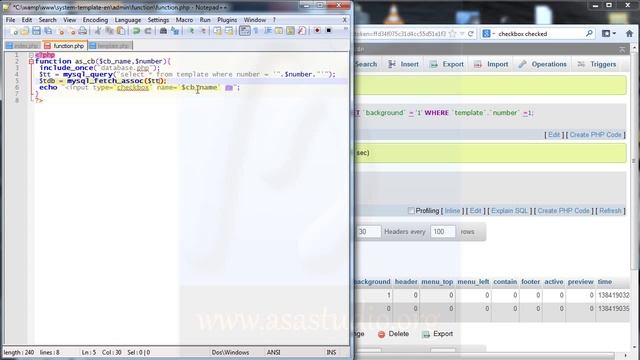Click the Explain SQL link
The height and width of the screenshot is (360, 640).
(509, 211)
